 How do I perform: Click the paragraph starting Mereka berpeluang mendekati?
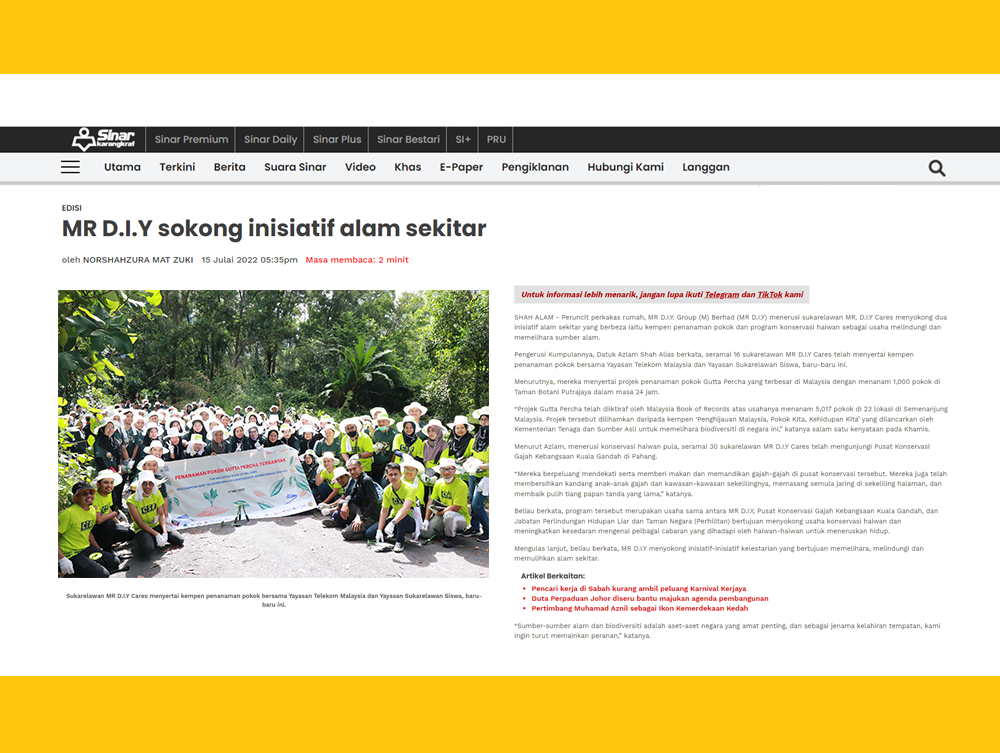(731, 484)
